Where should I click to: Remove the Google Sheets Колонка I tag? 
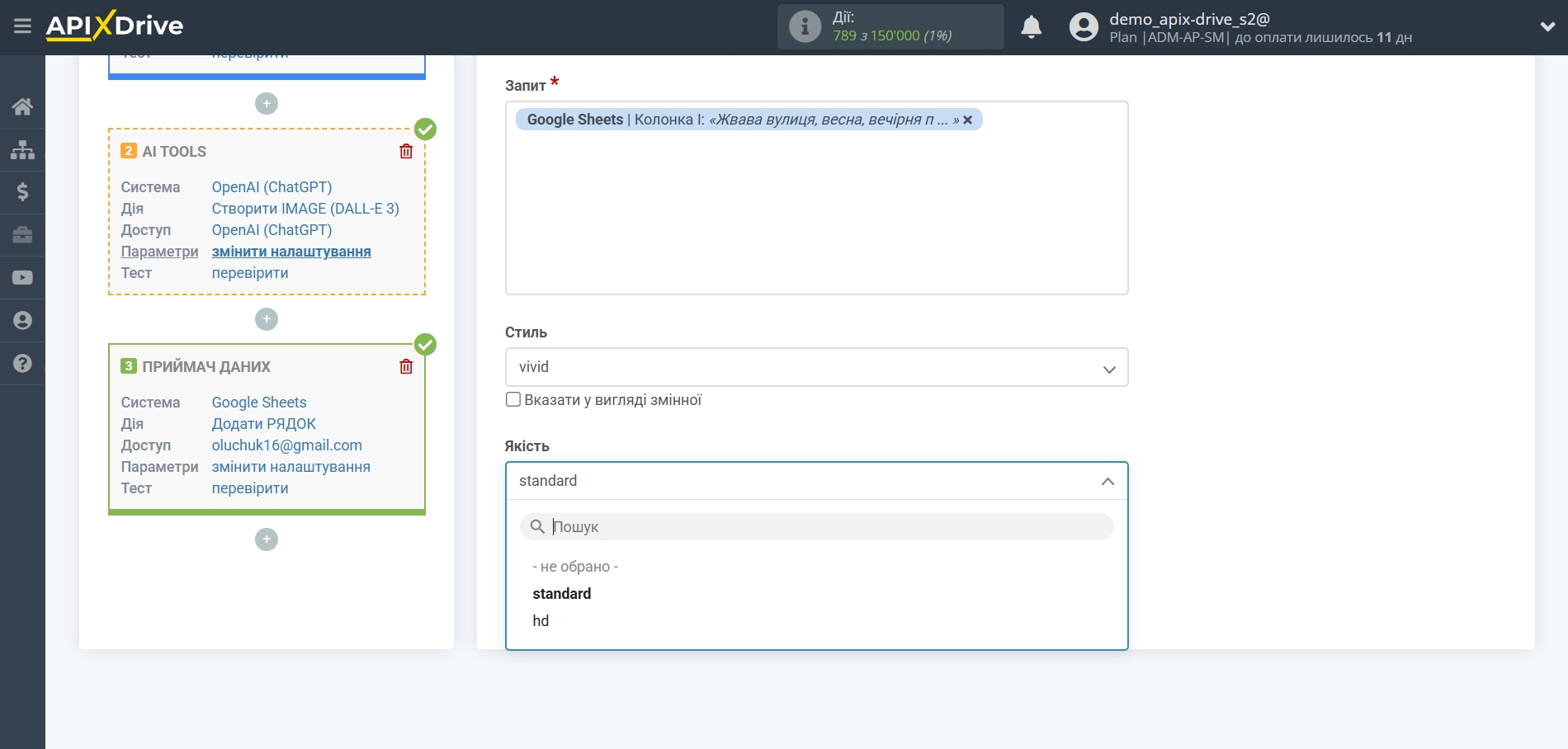tap(968, 120)
